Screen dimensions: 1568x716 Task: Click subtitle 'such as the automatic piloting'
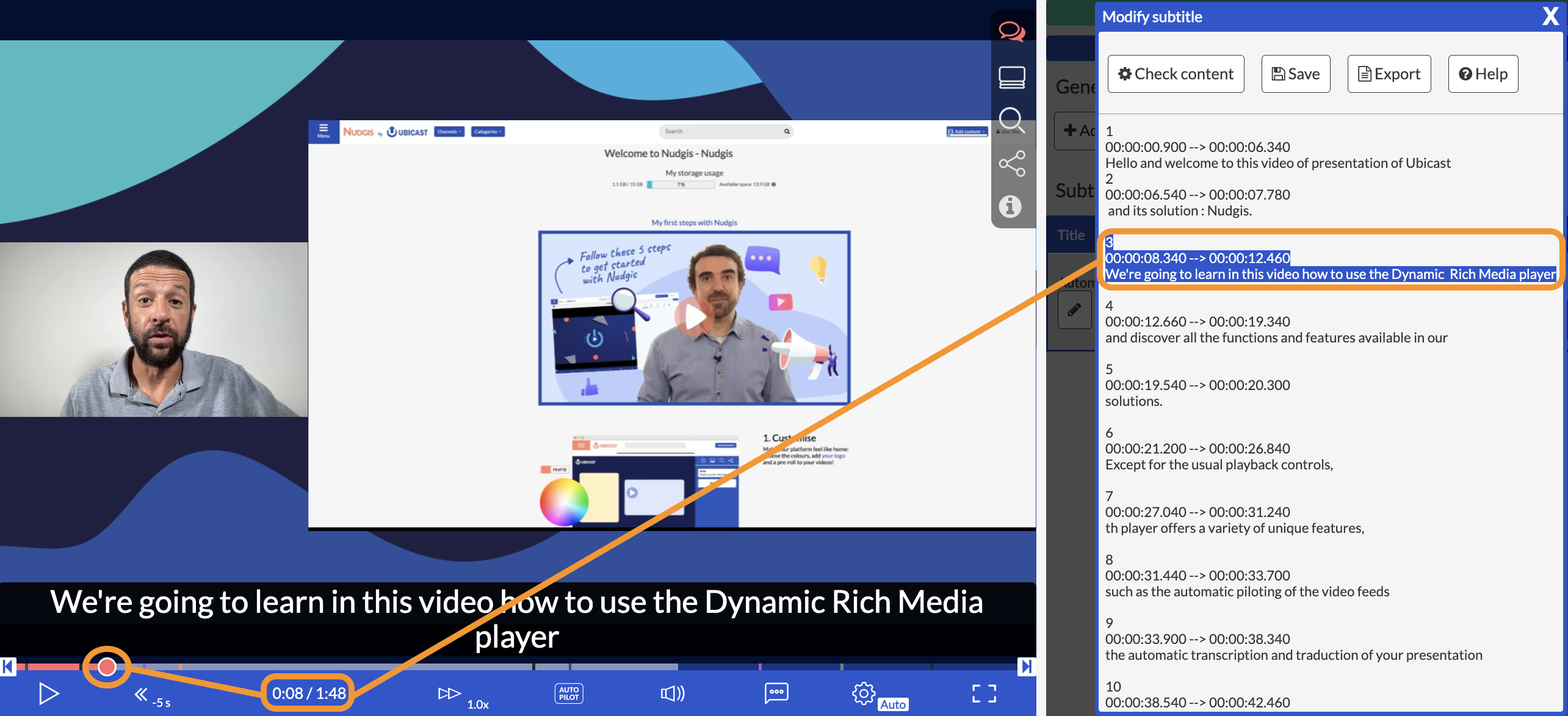1247,591
